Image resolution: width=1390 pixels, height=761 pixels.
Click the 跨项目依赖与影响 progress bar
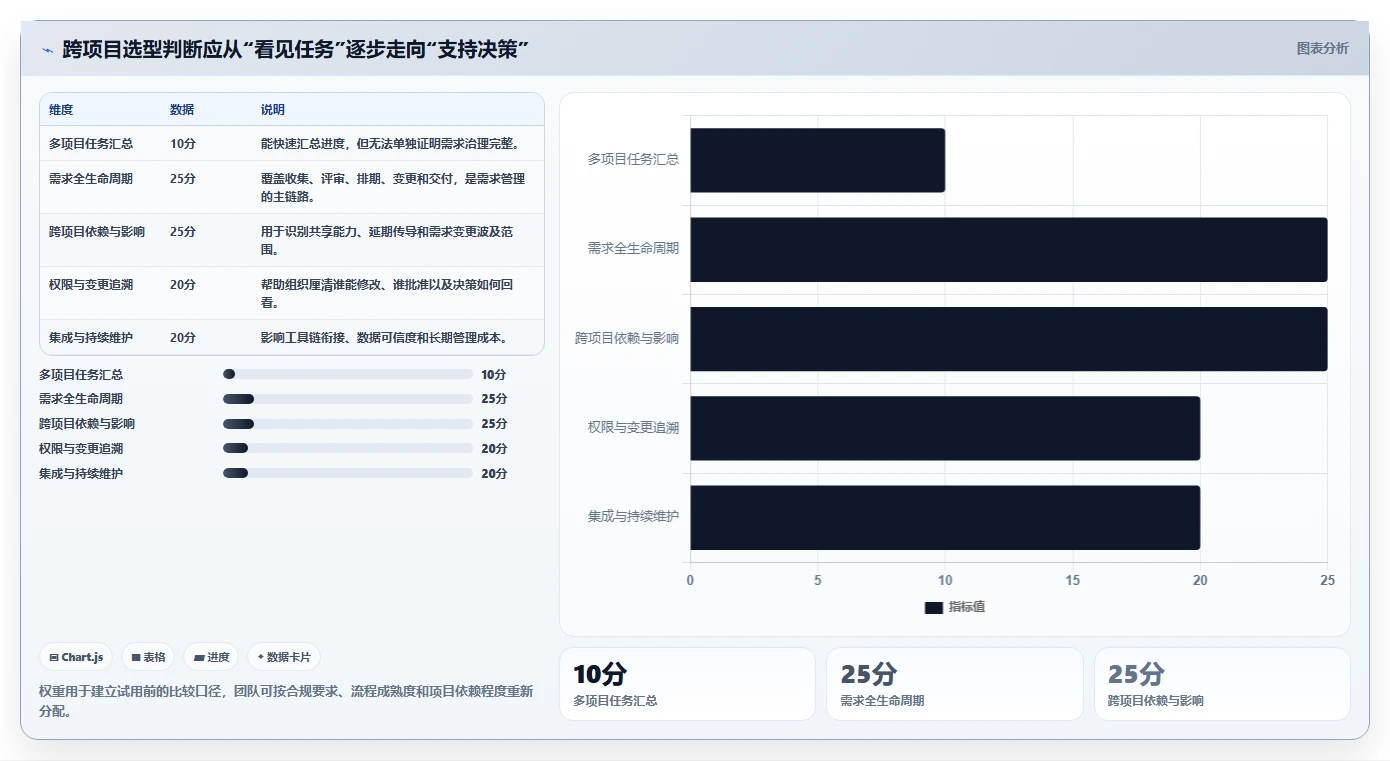click(x=348, y=423)
